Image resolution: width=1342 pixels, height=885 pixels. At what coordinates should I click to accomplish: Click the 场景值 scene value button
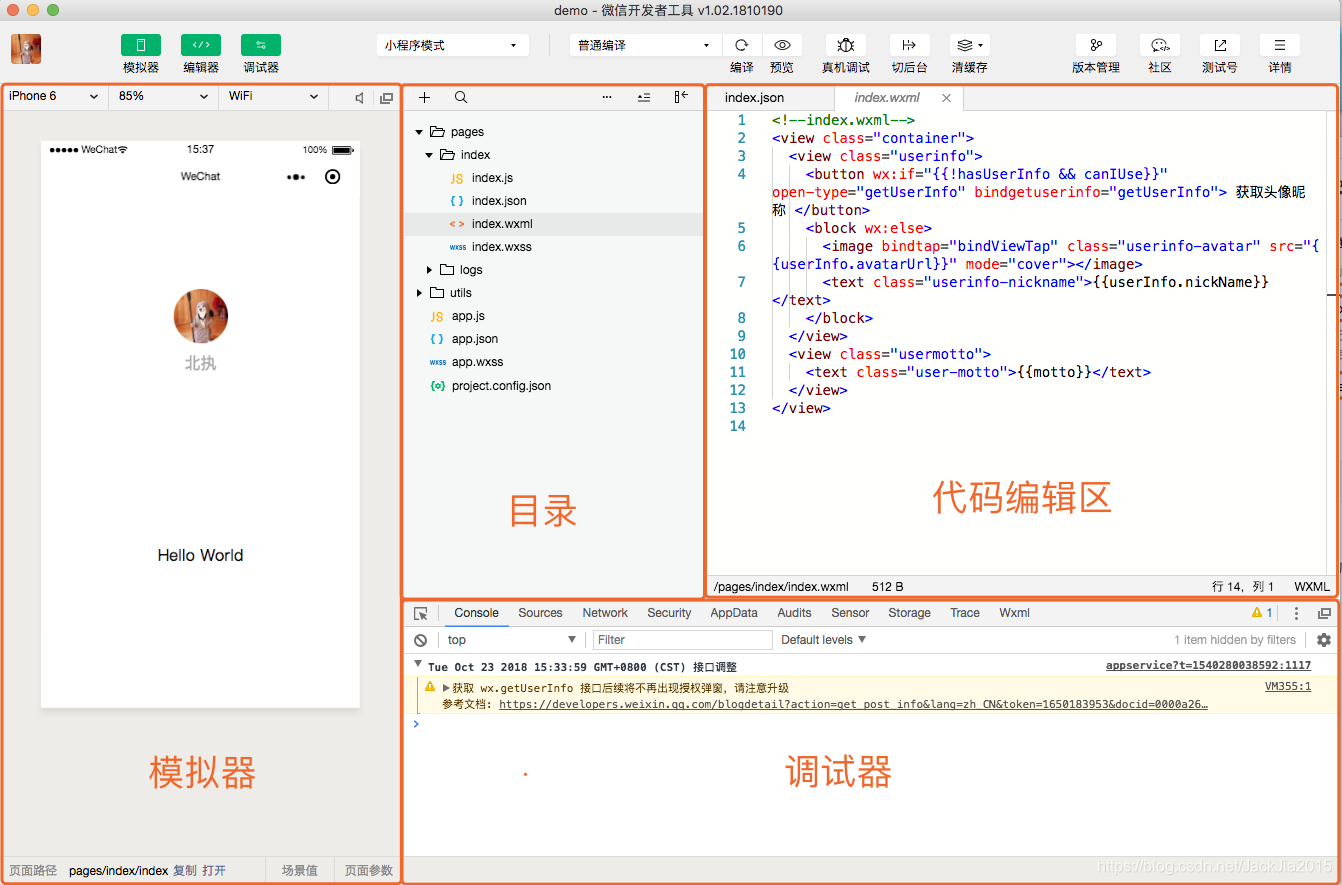coord(299,871)
